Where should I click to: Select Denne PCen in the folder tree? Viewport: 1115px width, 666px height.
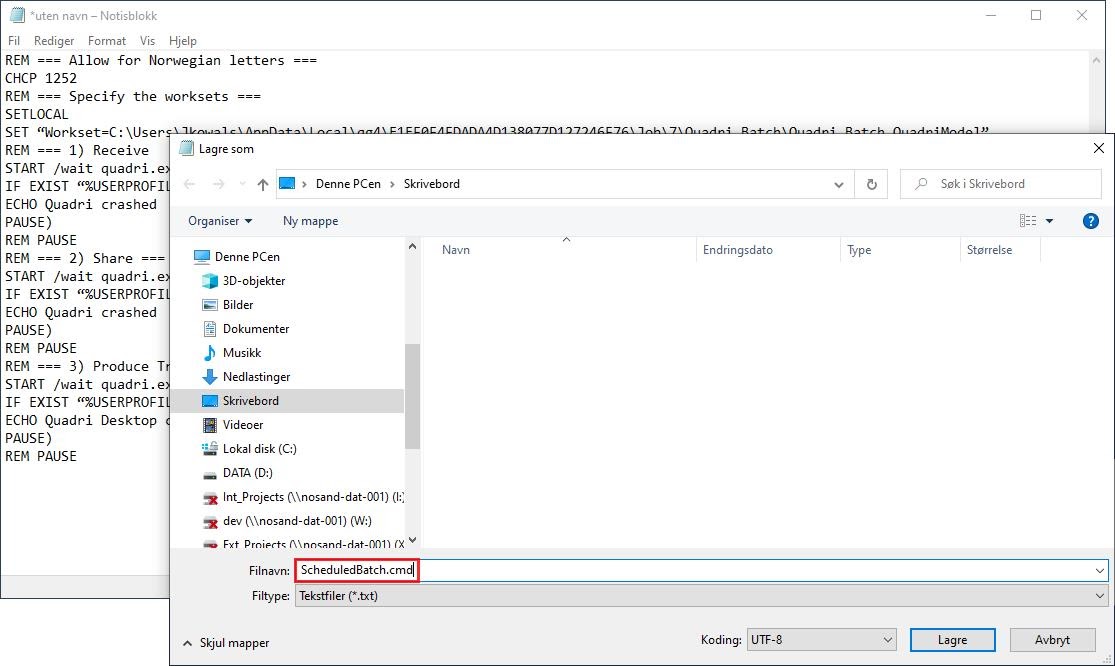[247, 257]
